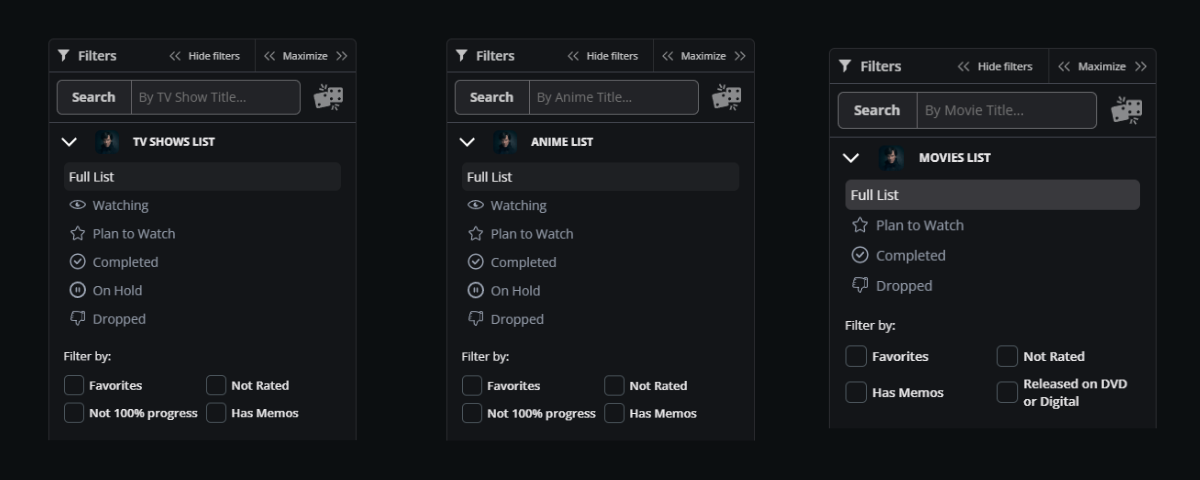Click the By Movie Title search field
Viewport: 1200px width, 480px height.
pyautogui.click(x=1005, y=110)
